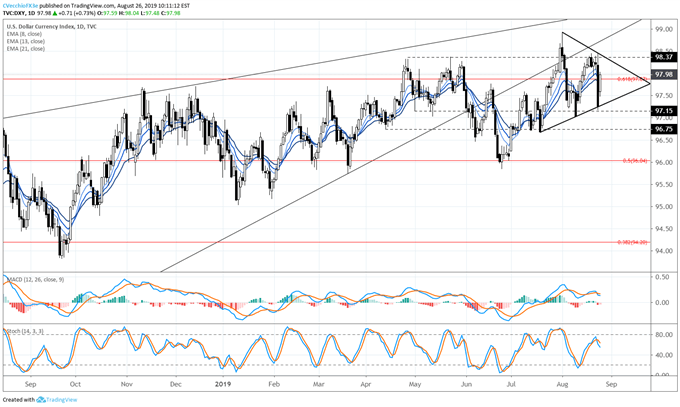The height and width of the screenshot is (407, 680).
Task: Click the Nov label on time axis
Action: (x=127, y=384)
